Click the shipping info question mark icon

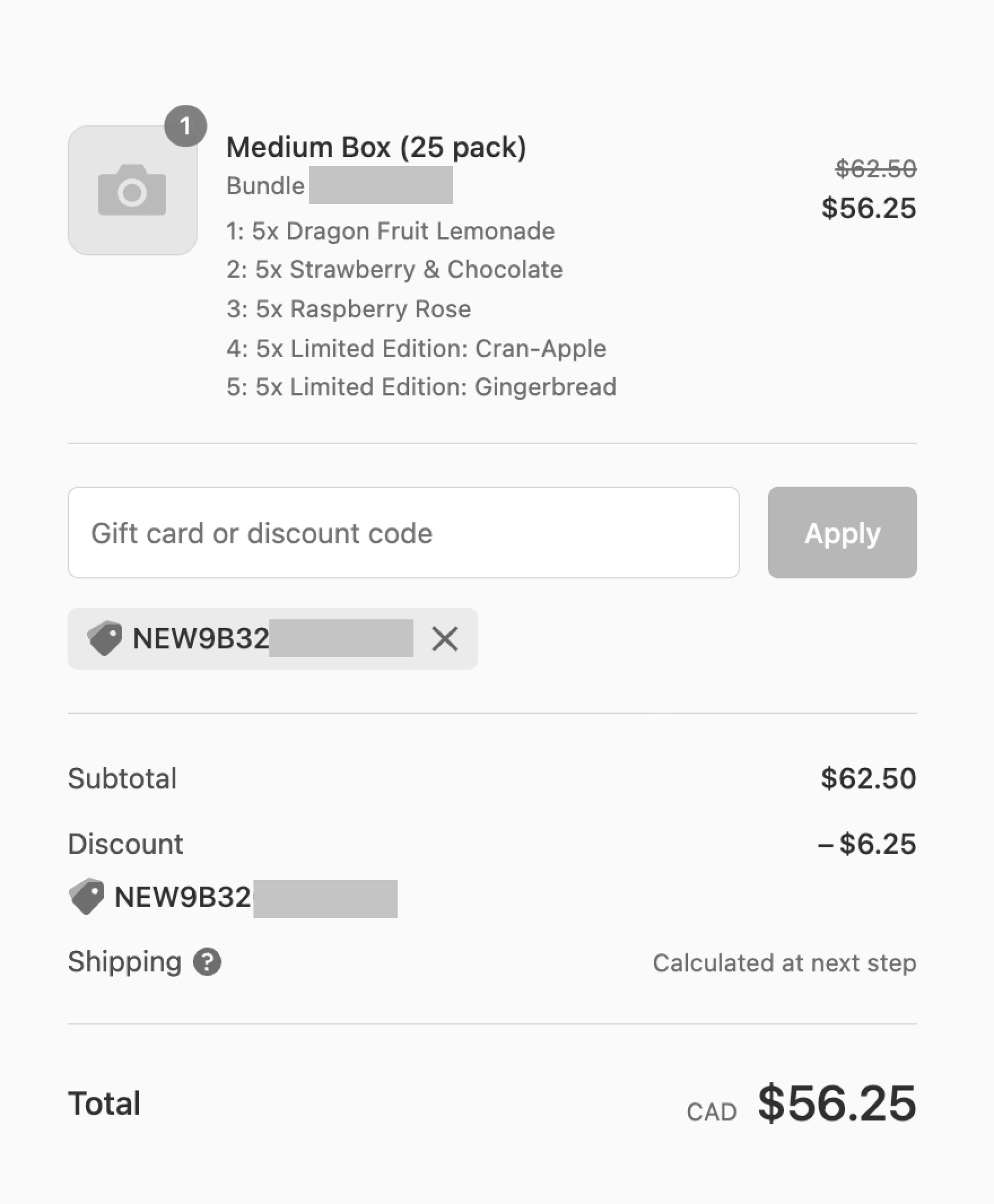[207, 962]
